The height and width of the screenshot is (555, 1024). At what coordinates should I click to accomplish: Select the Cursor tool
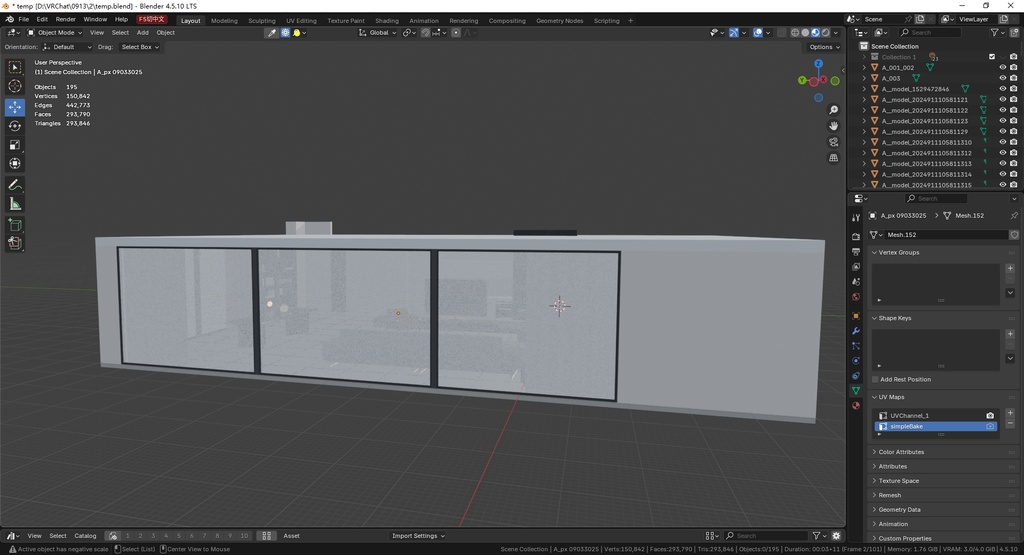click(14, 86)
